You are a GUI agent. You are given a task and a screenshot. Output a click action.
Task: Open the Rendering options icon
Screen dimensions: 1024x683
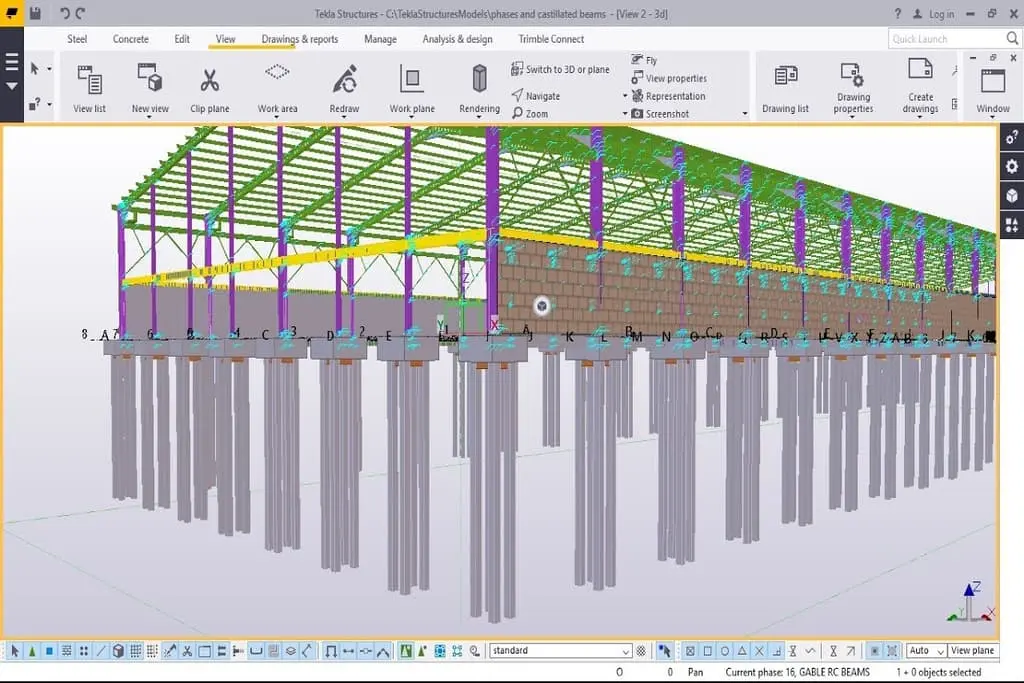pos(479,78)
